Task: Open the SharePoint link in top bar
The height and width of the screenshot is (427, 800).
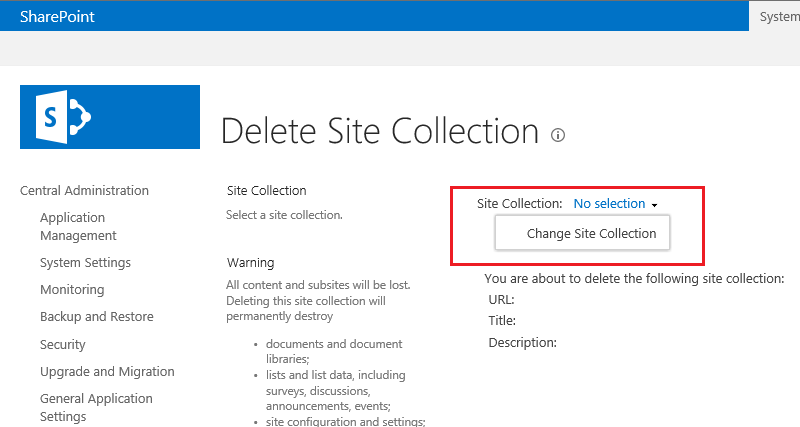Action: 57,16
